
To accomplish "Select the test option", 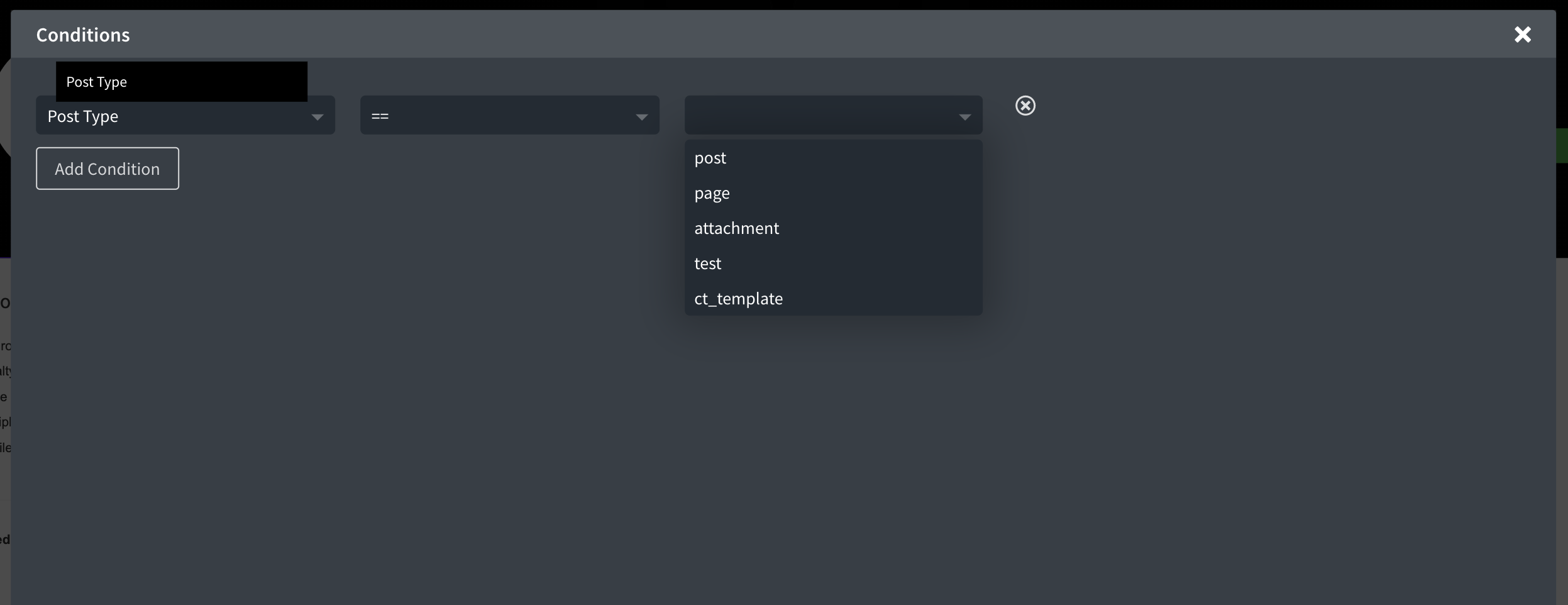I will [707, 264].
